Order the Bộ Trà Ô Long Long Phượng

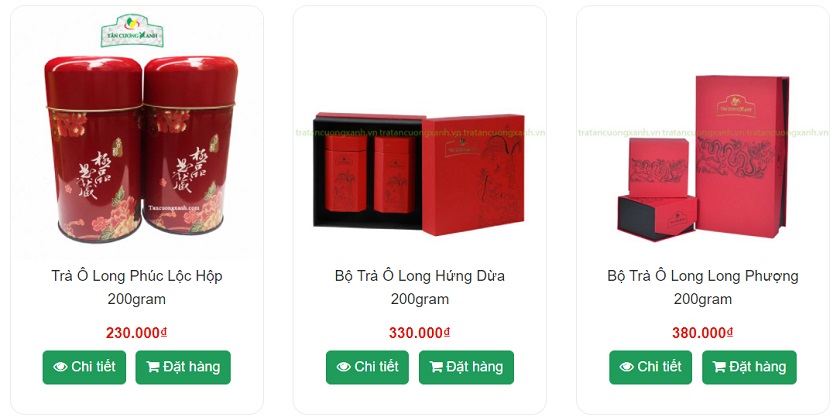750,367
